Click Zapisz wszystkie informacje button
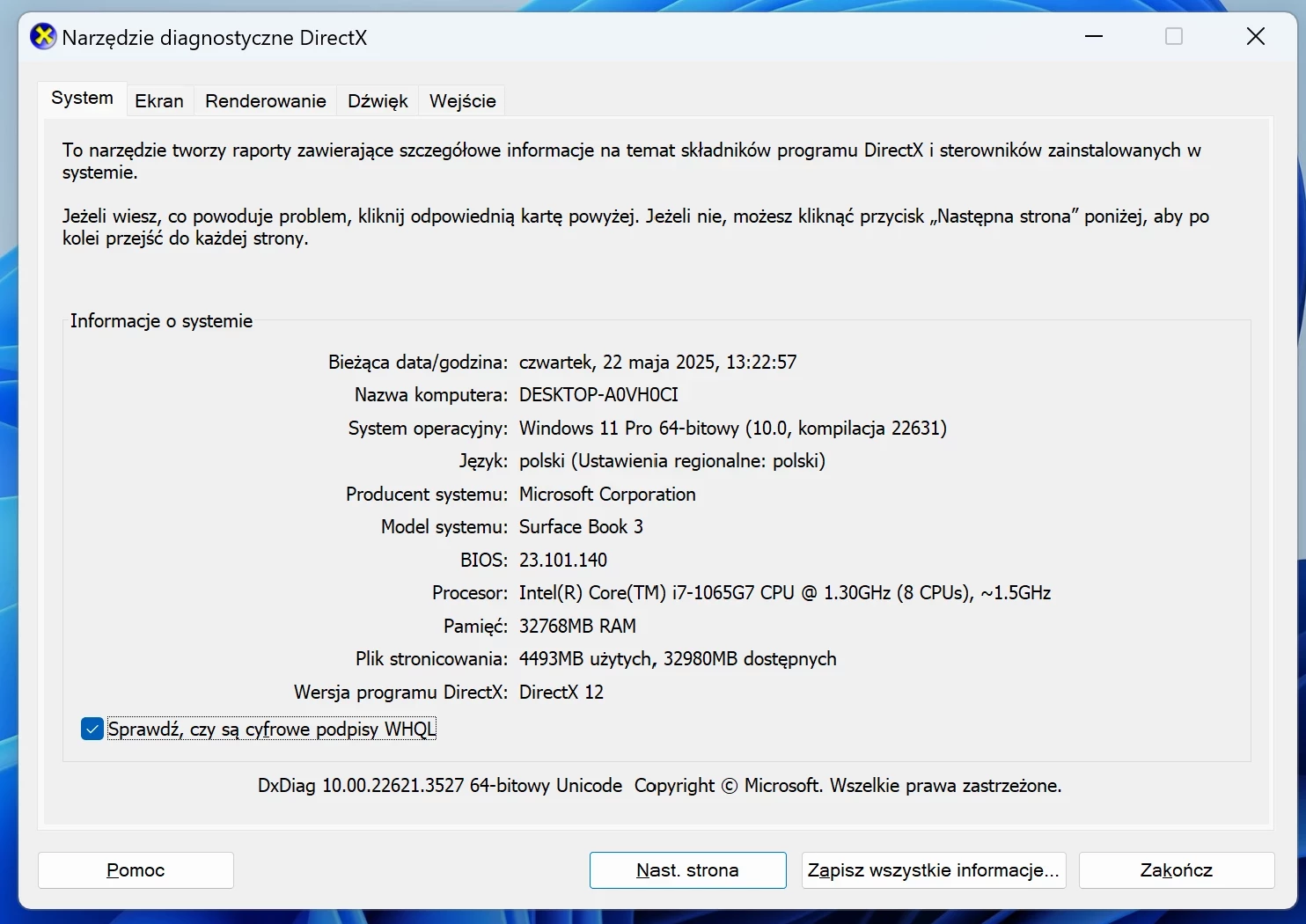Viewport: 1306px width, 924px height. click(x=934, y=870)
